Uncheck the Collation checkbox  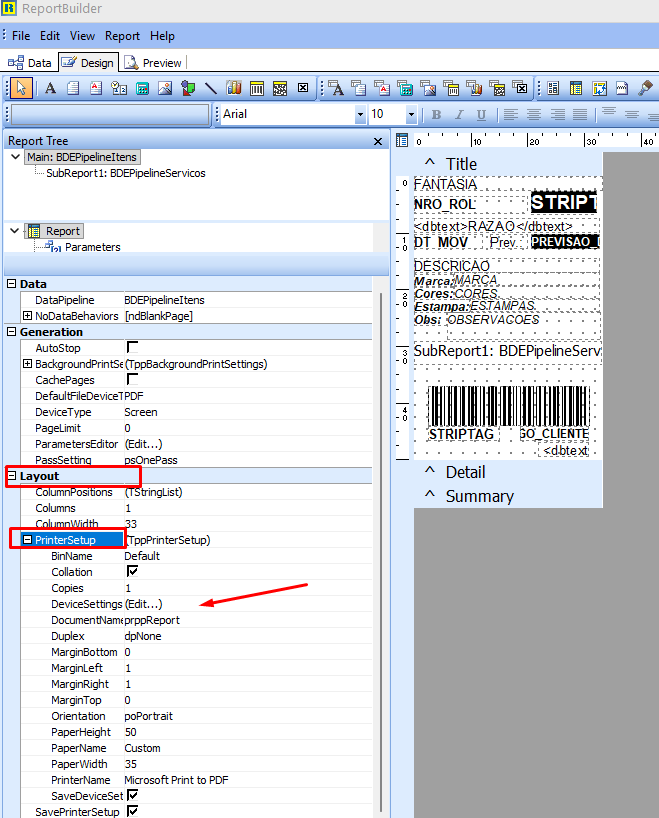(x=131, y=572)
